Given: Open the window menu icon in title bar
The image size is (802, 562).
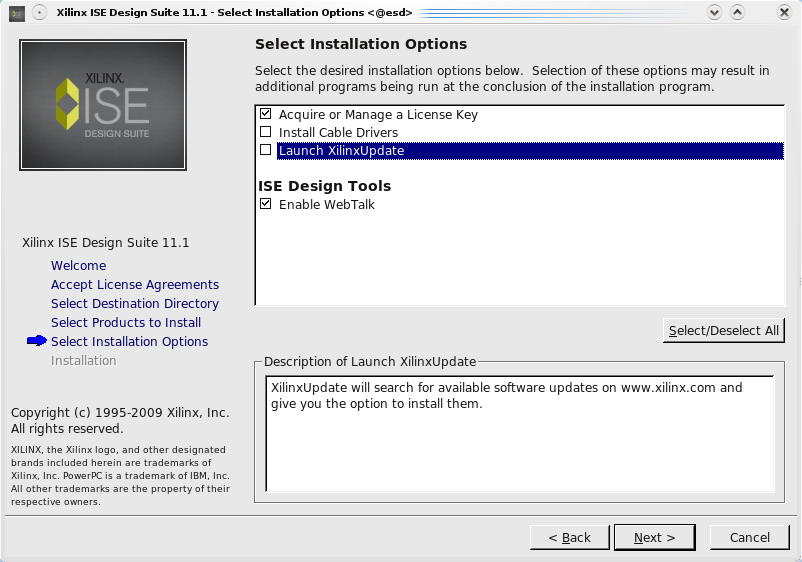Looking at the screenshot, I should [x=17, y=13].
